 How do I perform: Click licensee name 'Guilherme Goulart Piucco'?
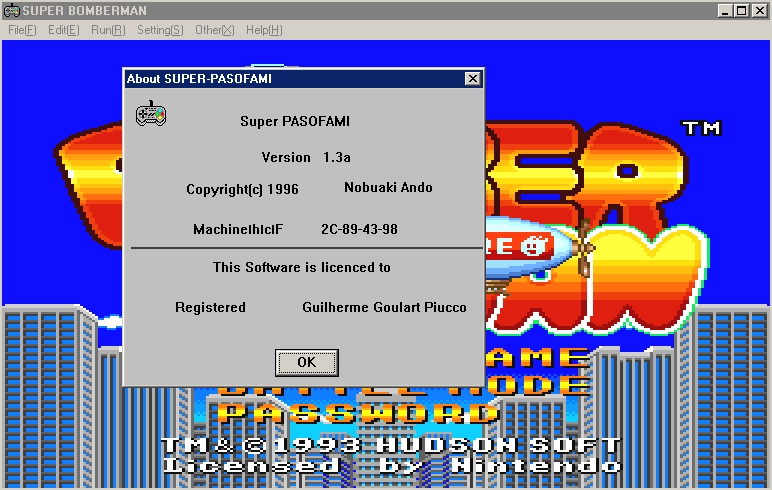(384, 307)
